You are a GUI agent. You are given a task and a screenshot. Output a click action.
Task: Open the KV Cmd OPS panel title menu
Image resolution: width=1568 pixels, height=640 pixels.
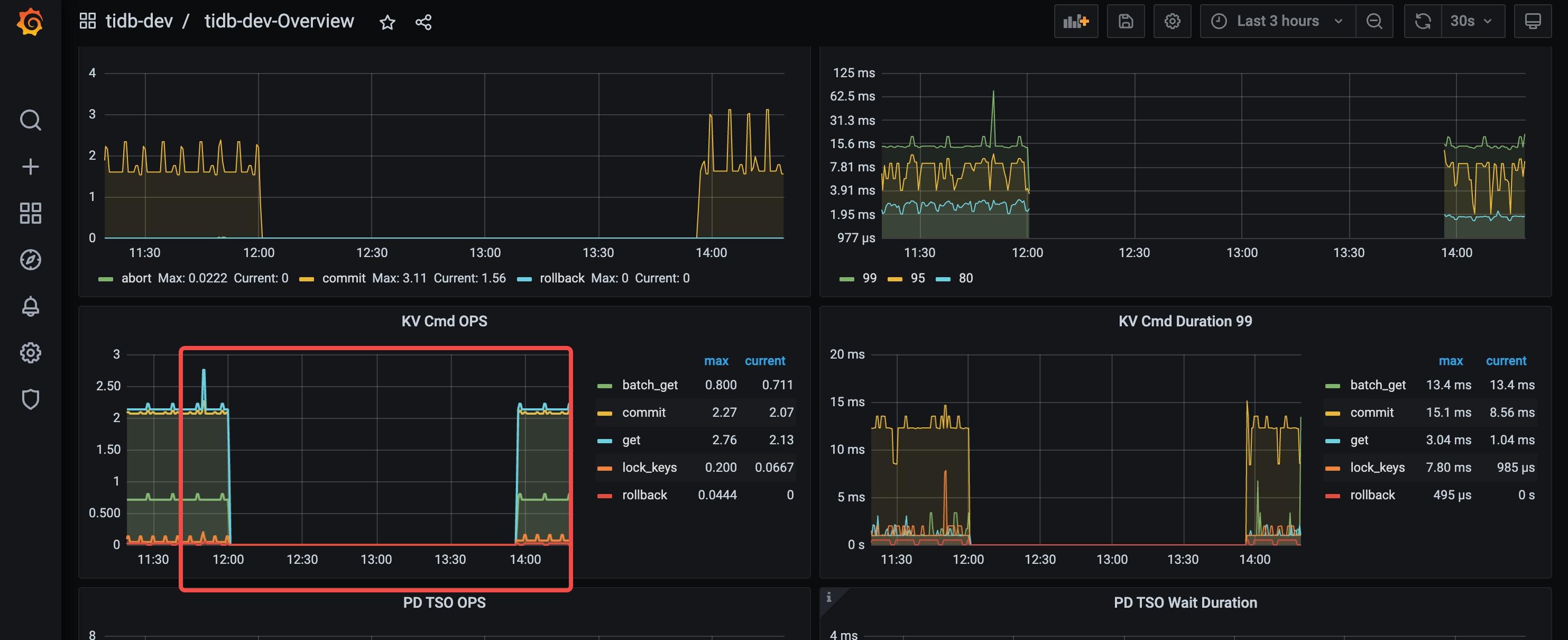(x=444, y=321)
